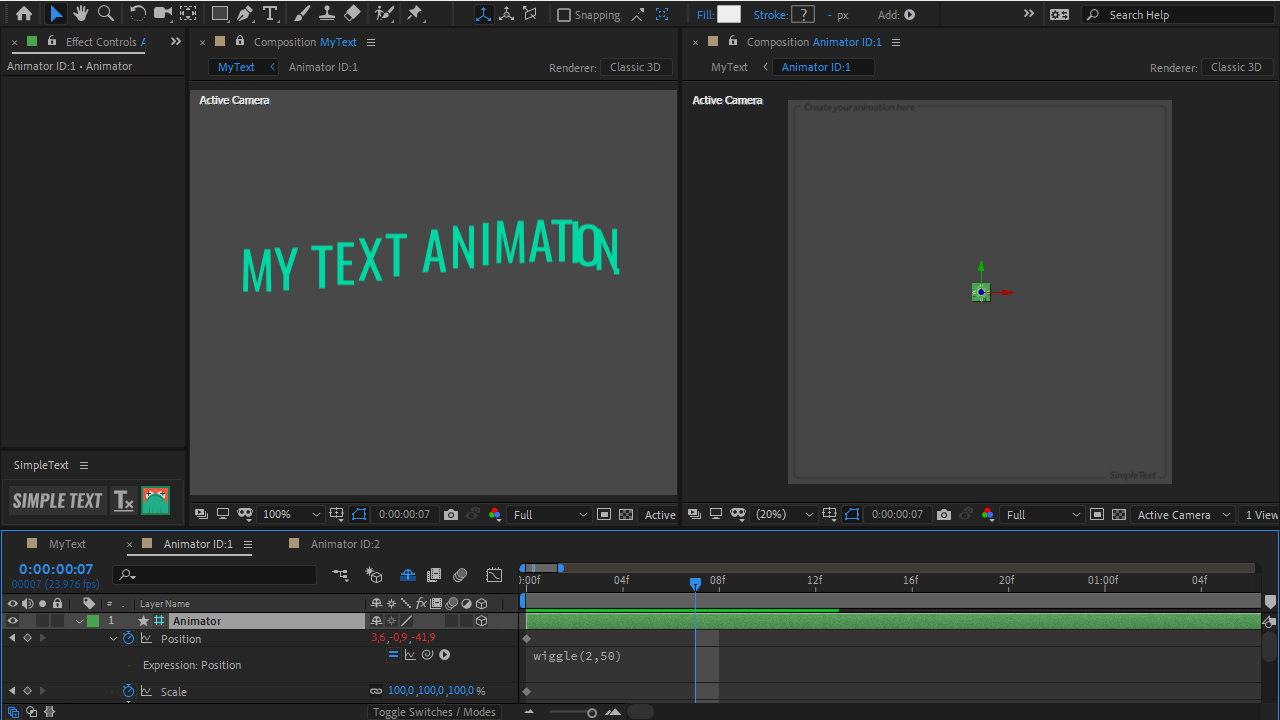This screenshot has width=1280, height=720.
Task: Open Full resolution dropdown in right viewer
Action: point(1043,514)
